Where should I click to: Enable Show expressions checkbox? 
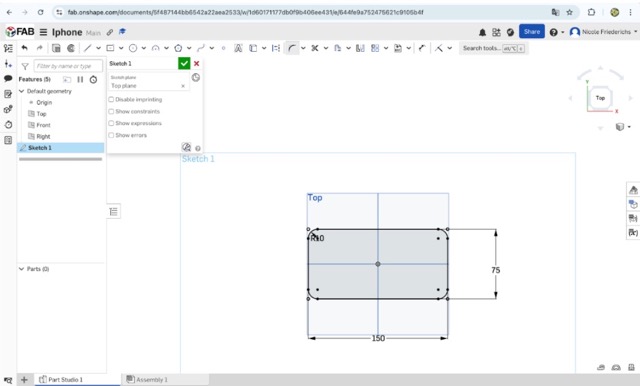click(x=111, y=123)
